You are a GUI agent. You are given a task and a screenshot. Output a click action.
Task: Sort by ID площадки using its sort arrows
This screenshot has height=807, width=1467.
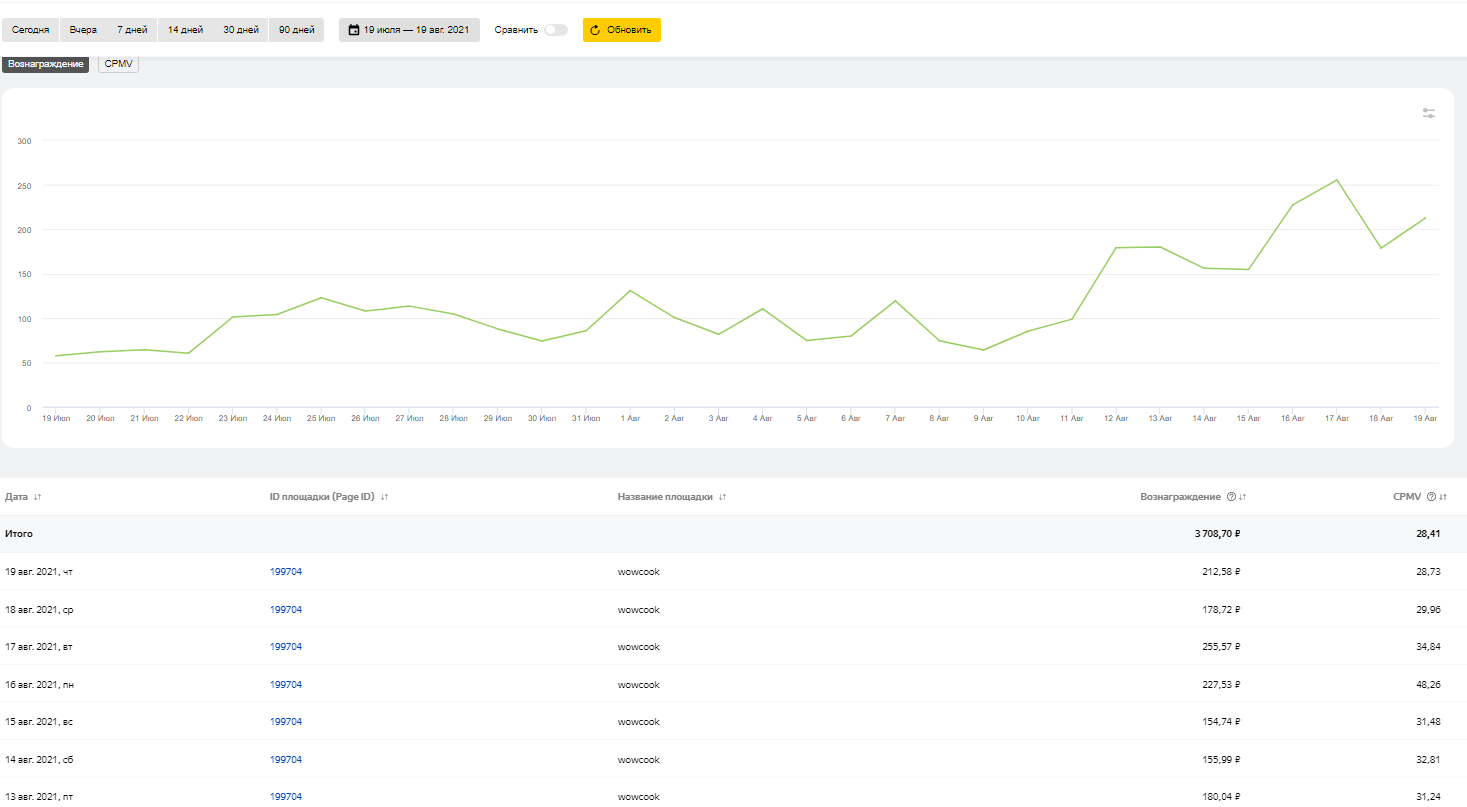tap(384, 497)
